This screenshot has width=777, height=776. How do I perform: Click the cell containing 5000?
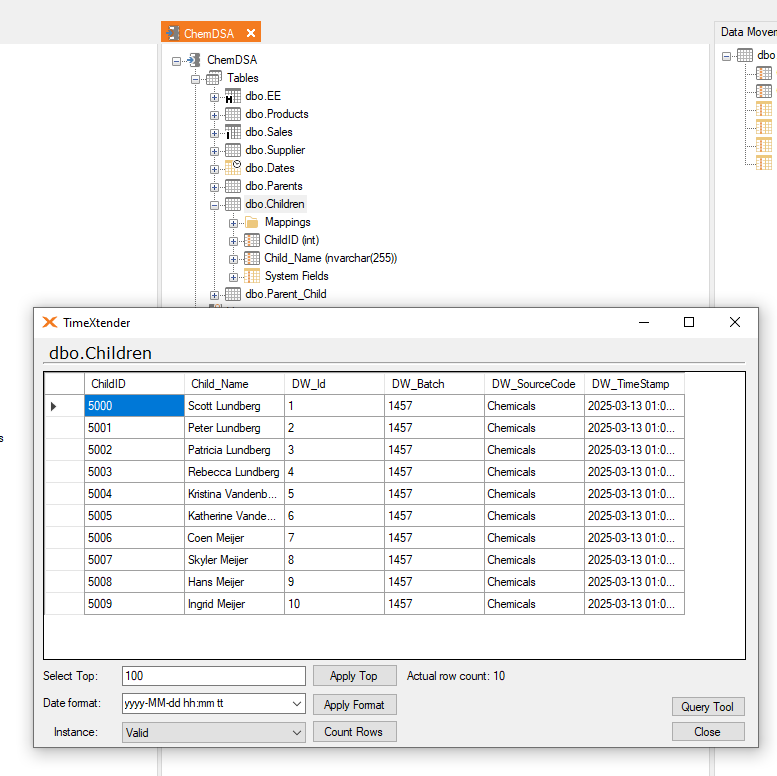(134, 406)
